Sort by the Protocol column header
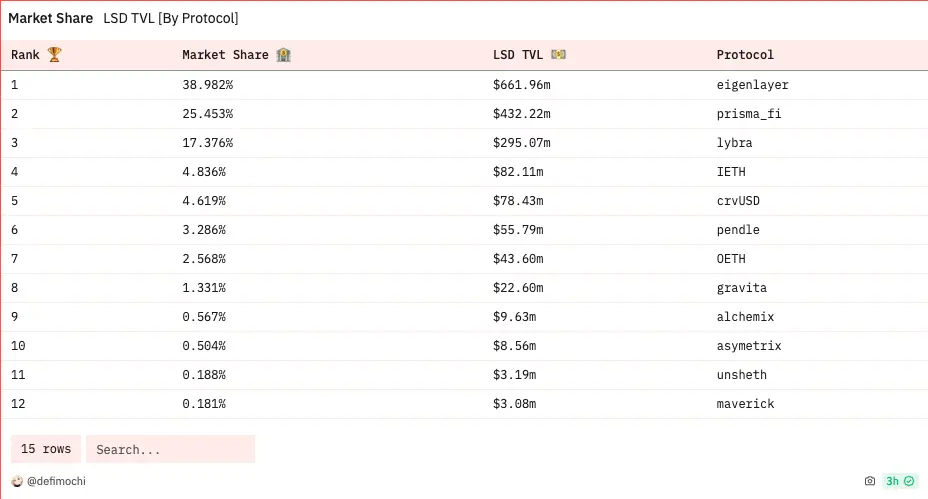Screen dimensions: 928x499 coord(745,54)
